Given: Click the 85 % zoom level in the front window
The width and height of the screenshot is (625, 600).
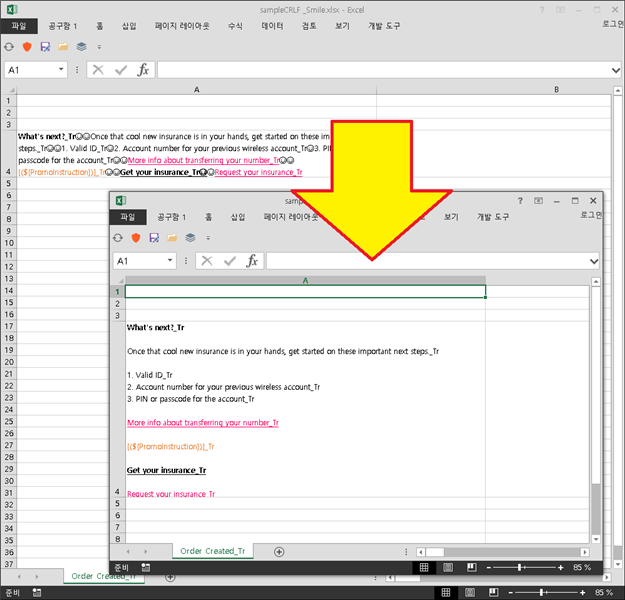Looking at the screenshot, I should click(x=582, y=567).
